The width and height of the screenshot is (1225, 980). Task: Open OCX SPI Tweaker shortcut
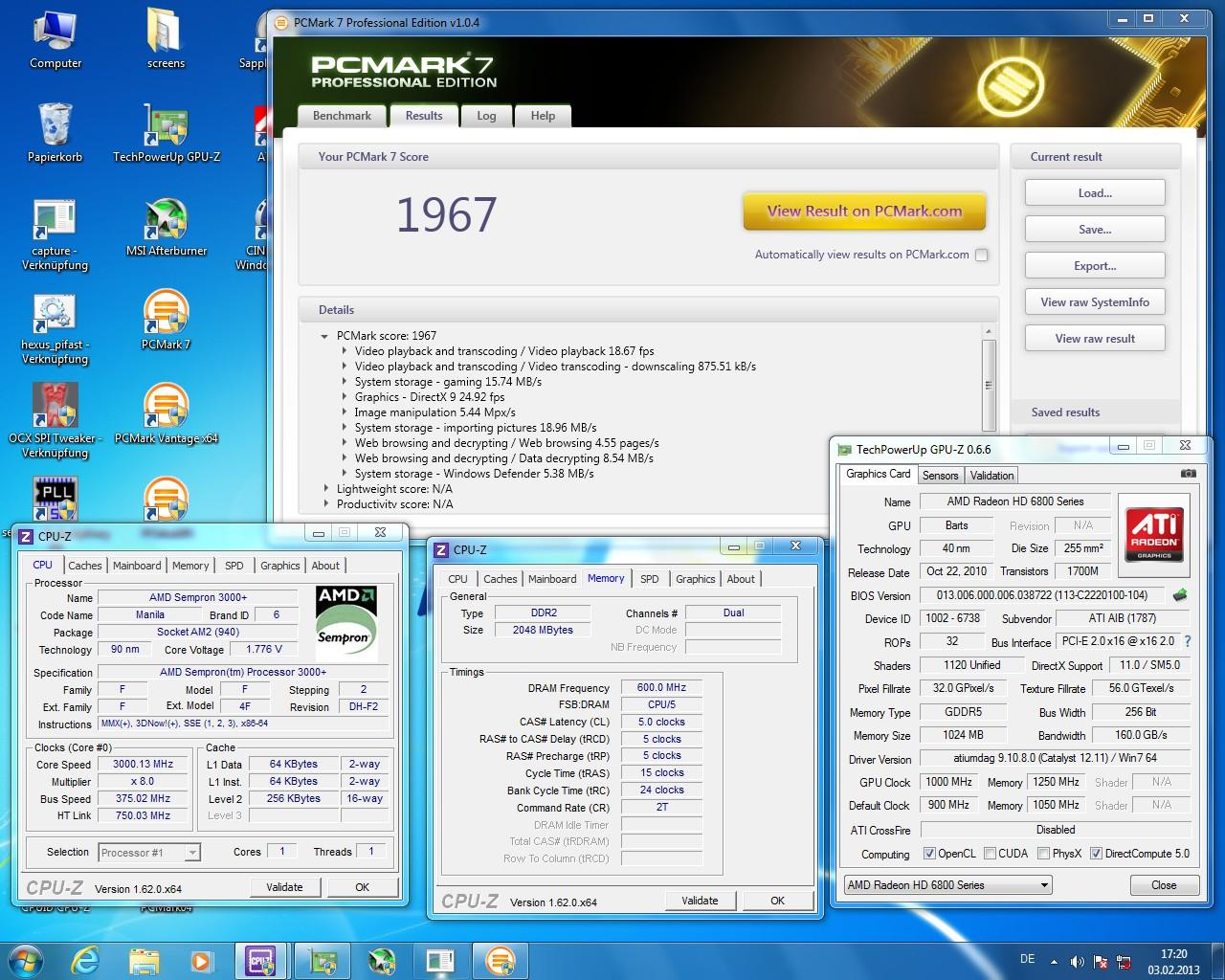click(56, 422)
